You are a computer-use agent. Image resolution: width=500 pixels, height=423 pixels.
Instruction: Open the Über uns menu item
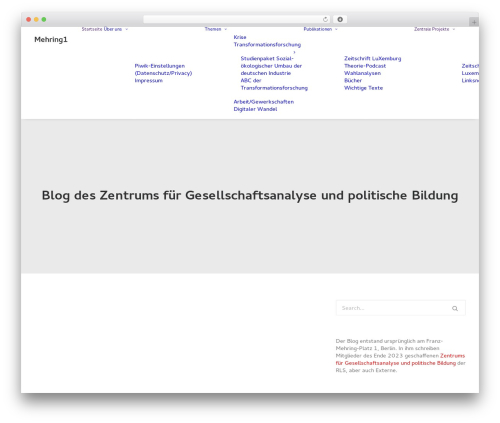[x=113, y=29]
